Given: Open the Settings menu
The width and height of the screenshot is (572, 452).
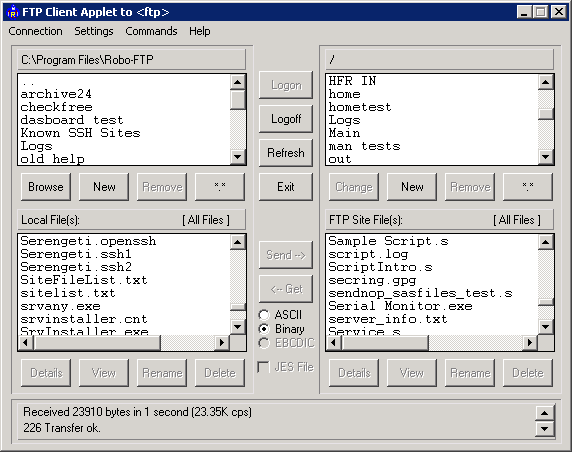Looking at the screenshot, I should 94,31.
